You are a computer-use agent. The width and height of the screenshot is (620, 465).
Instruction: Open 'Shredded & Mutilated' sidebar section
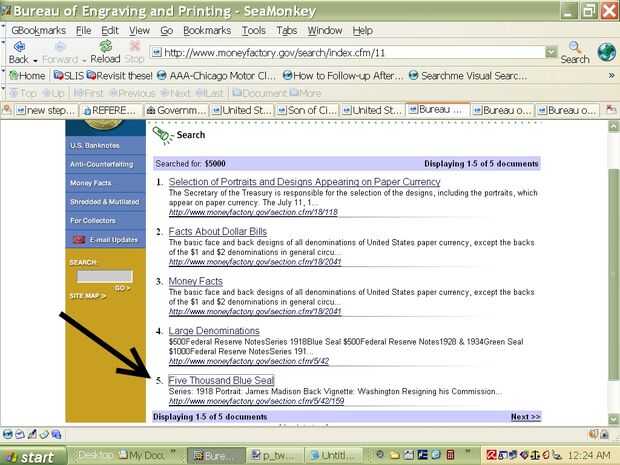[x=105, y=202]
